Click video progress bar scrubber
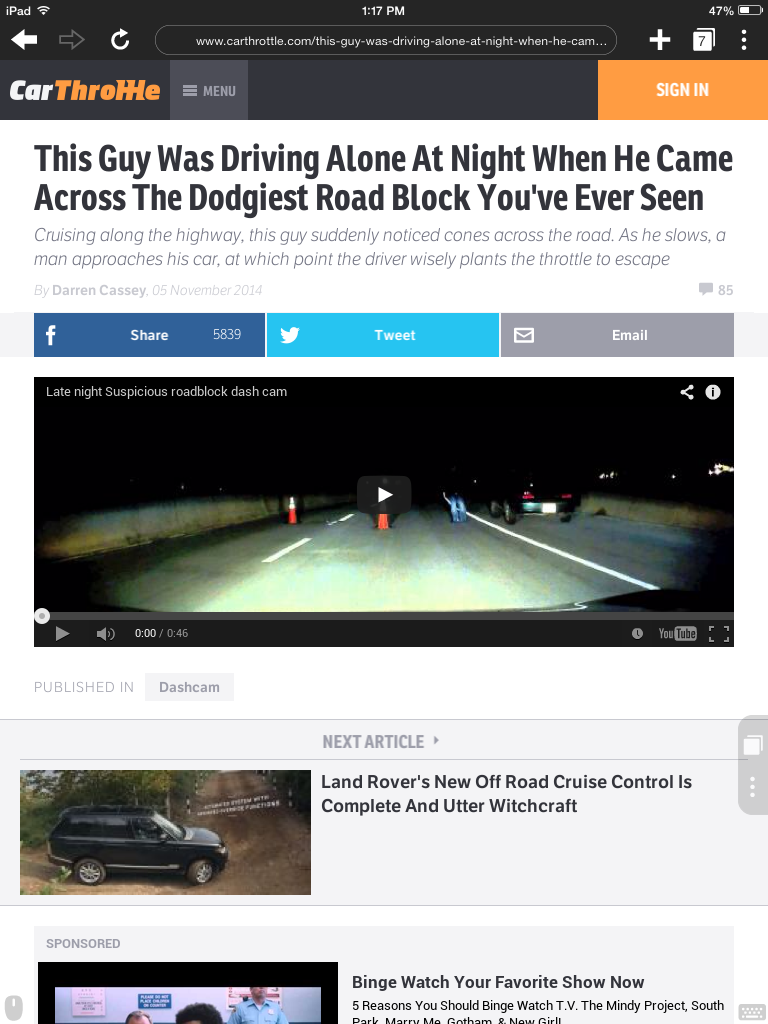Image resolution: width=768 pixels, height=1024 pixels. (x=42, y=616)
